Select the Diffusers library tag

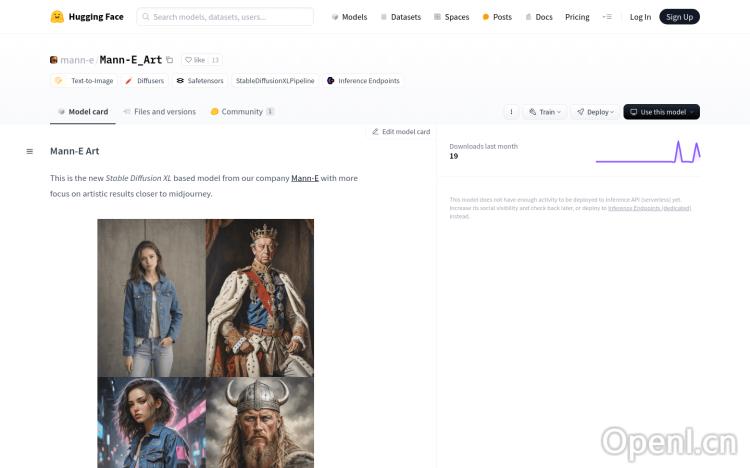(x=144, y=80)
